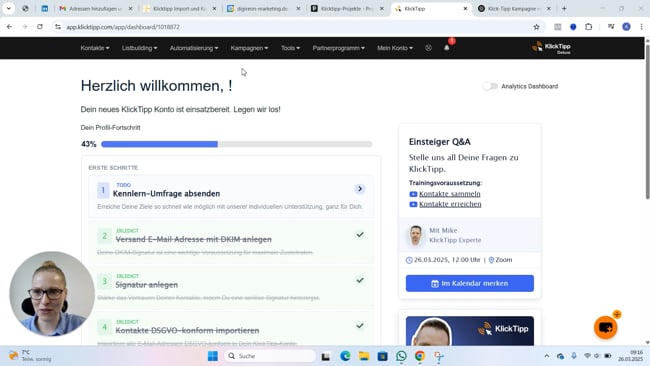Expand the Tools dropdown menu
650x366 pixels.
point(290,48)
